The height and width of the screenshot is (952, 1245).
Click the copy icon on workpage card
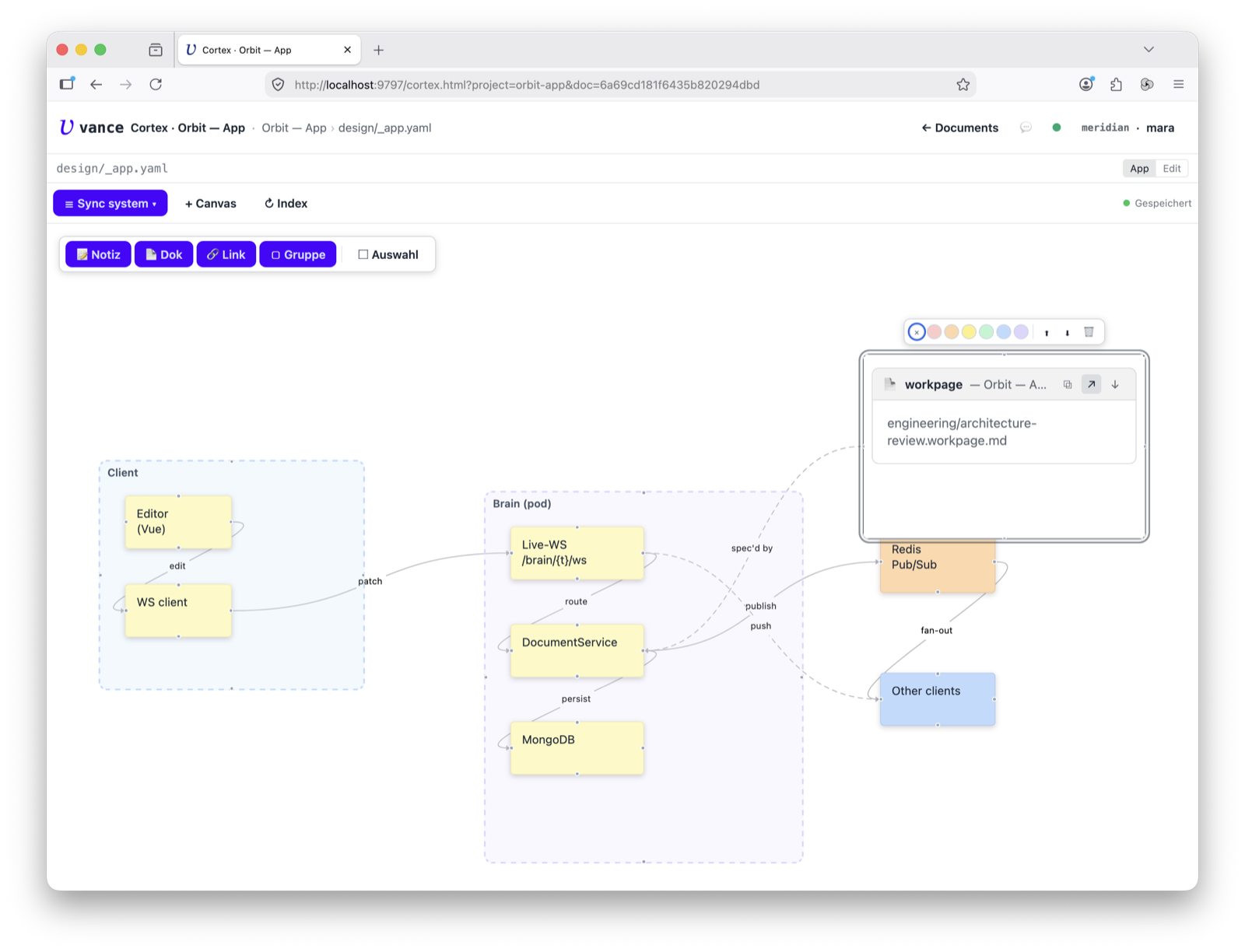tap(1068, 384)
